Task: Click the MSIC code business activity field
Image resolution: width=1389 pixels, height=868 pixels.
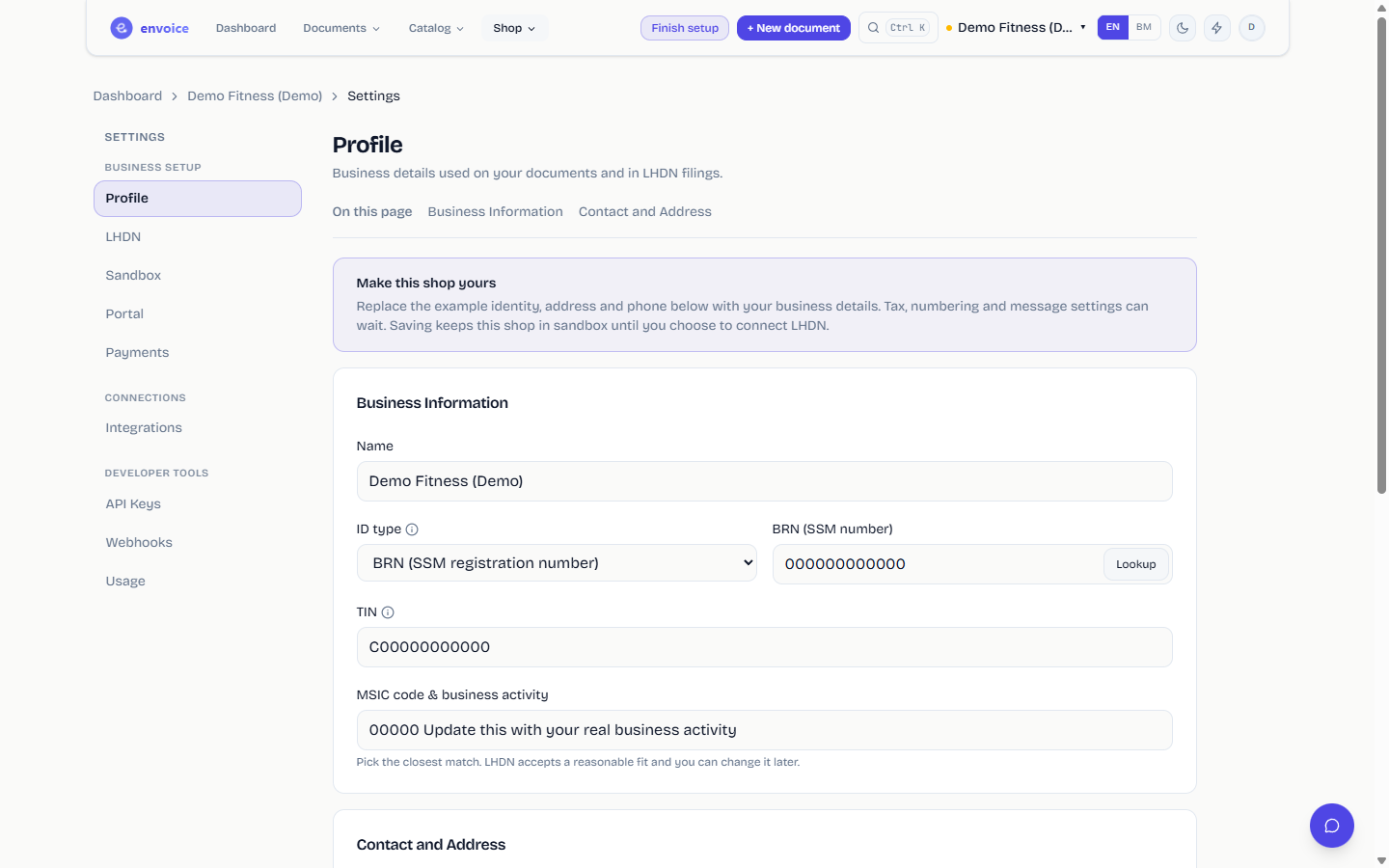Action: (764, 730)
